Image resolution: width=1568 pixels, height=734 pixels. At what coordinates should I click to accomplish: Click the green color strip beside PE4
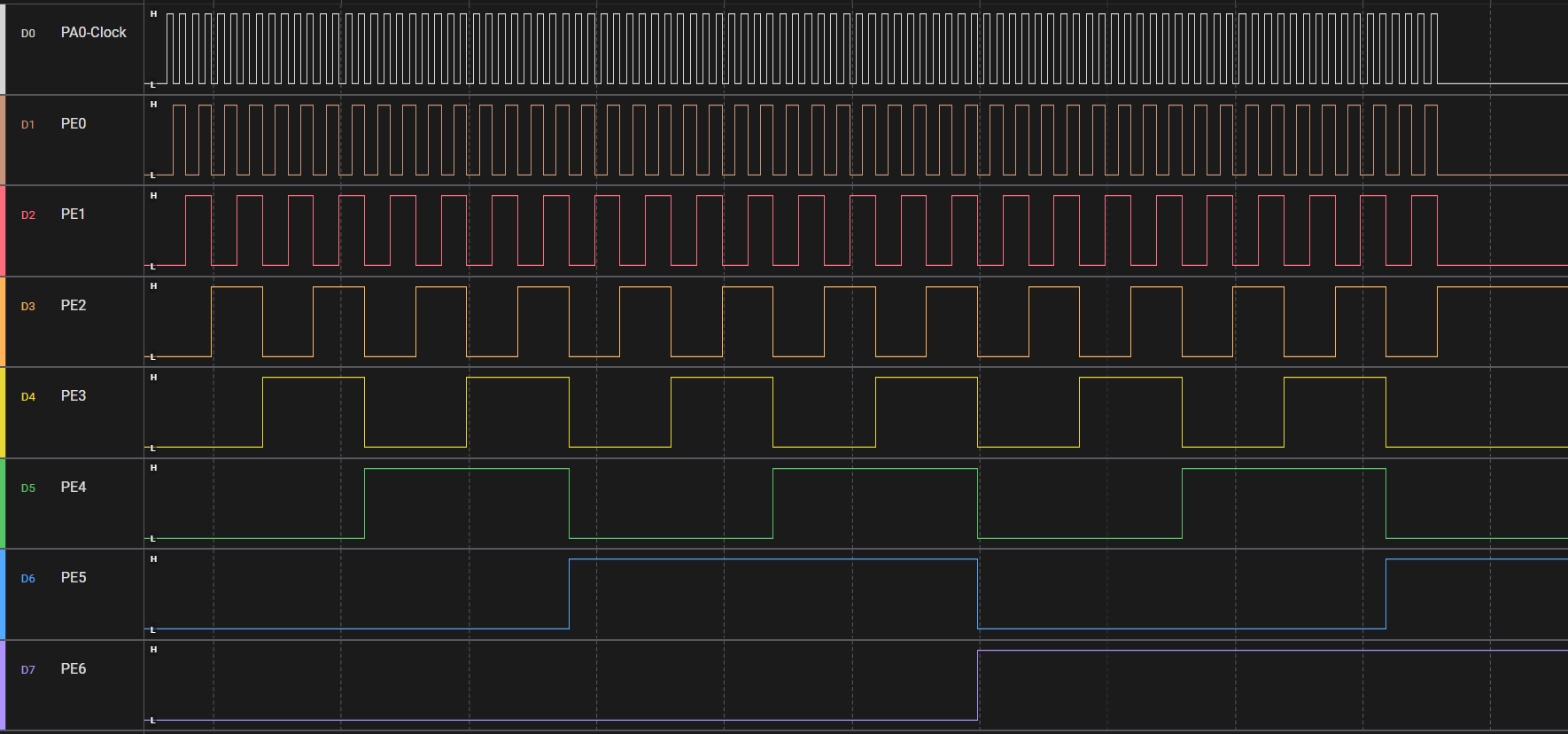pyautogui.click(x=3, y=504)
